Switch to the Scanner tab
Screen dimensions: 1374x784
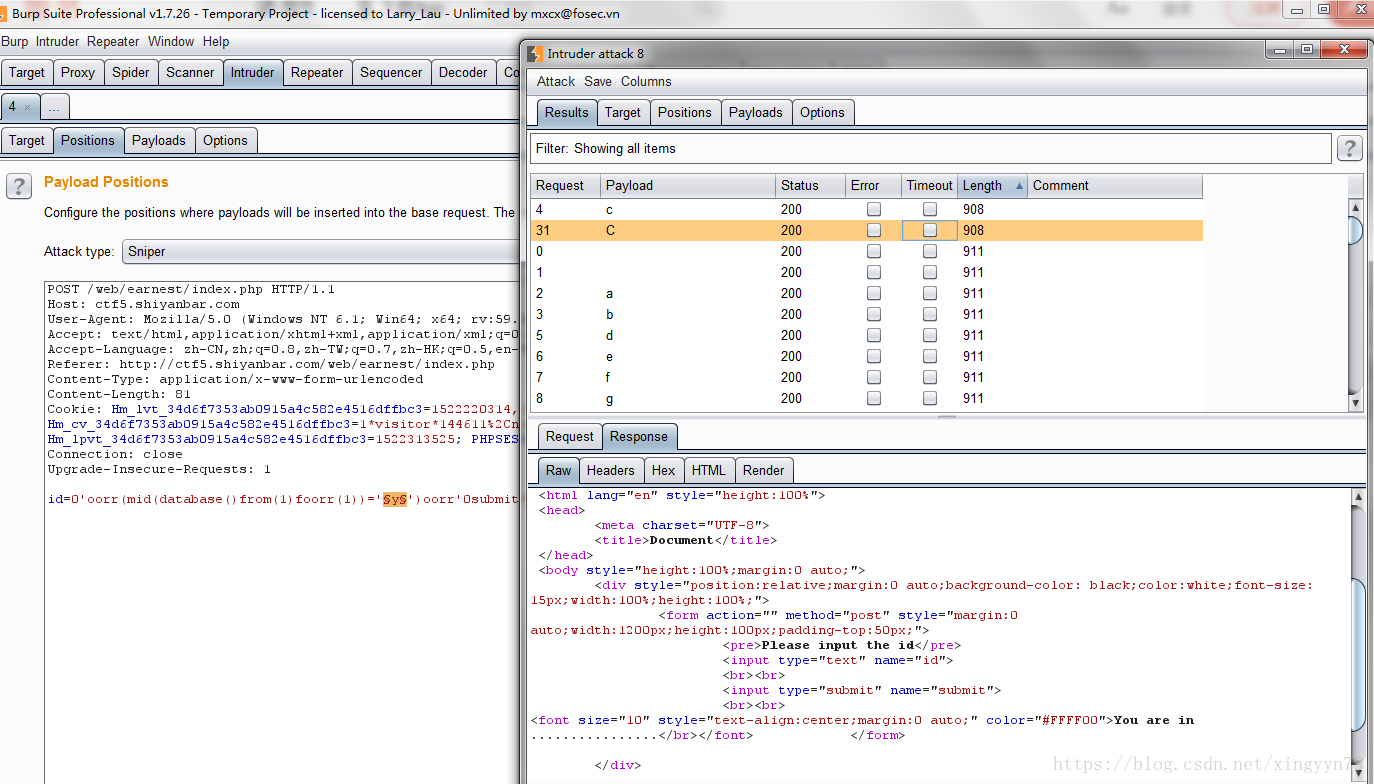pyautogui.click(x=190, y=72)
